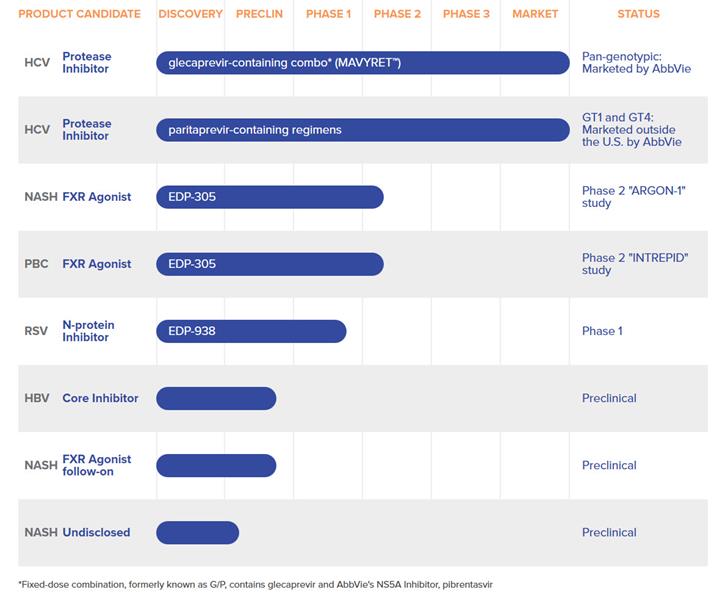
Task: Click the DISCOVERY column header
Action: pyautogui.click(x=190, y=14)
